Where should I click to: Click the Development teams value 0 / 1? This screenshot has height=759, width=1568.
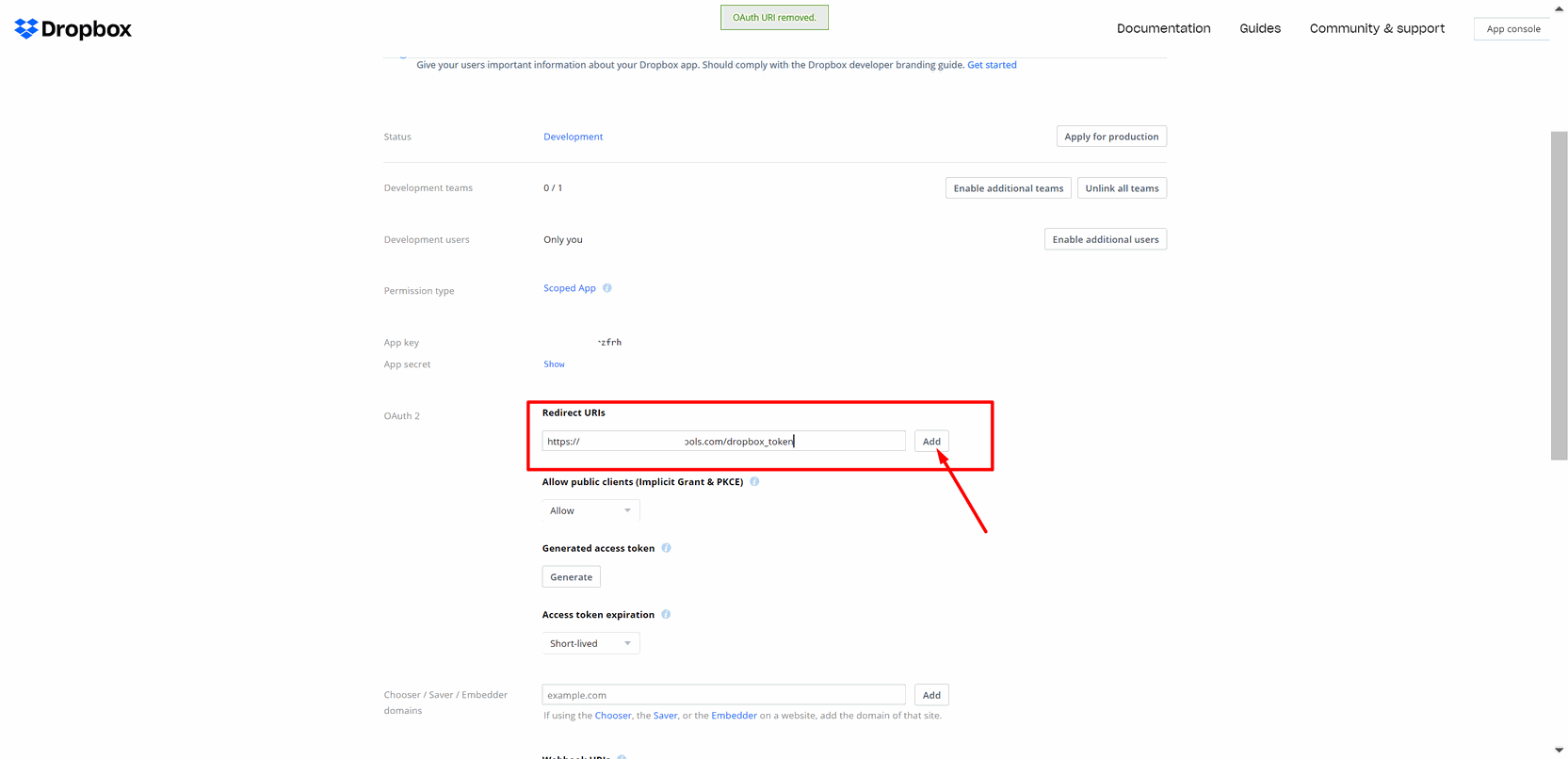pos(553,187)
